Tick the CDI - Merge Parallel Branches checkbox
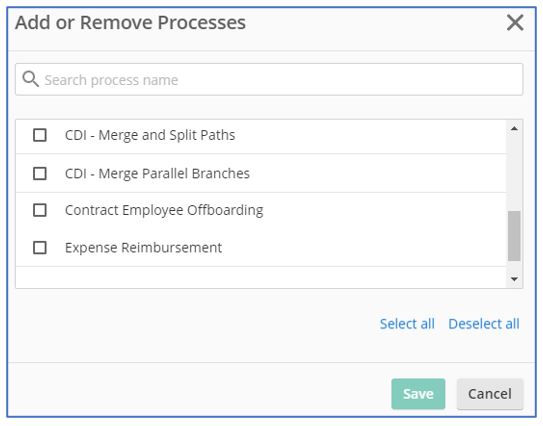 [x=40, y=173]
